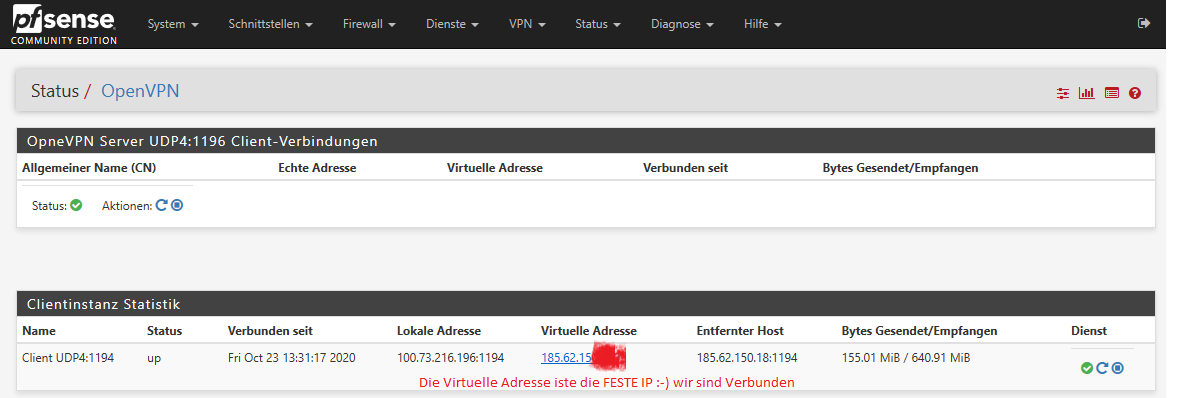Viewport: 1184px width, 398px height.
Task: Click the red help question mark icon
Action: tap(1135, 94)
